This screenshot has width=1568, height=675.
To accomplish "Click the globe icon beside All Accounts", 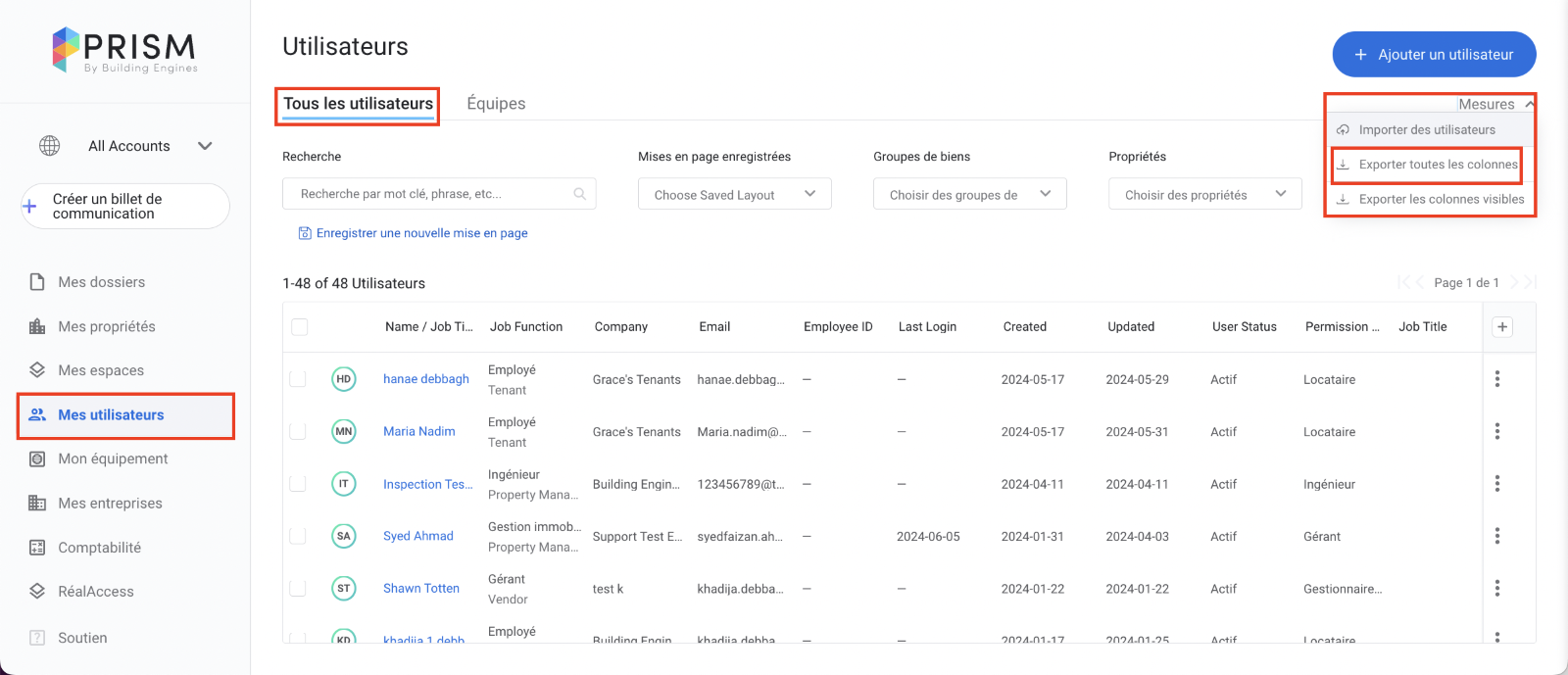I will 49,146.
